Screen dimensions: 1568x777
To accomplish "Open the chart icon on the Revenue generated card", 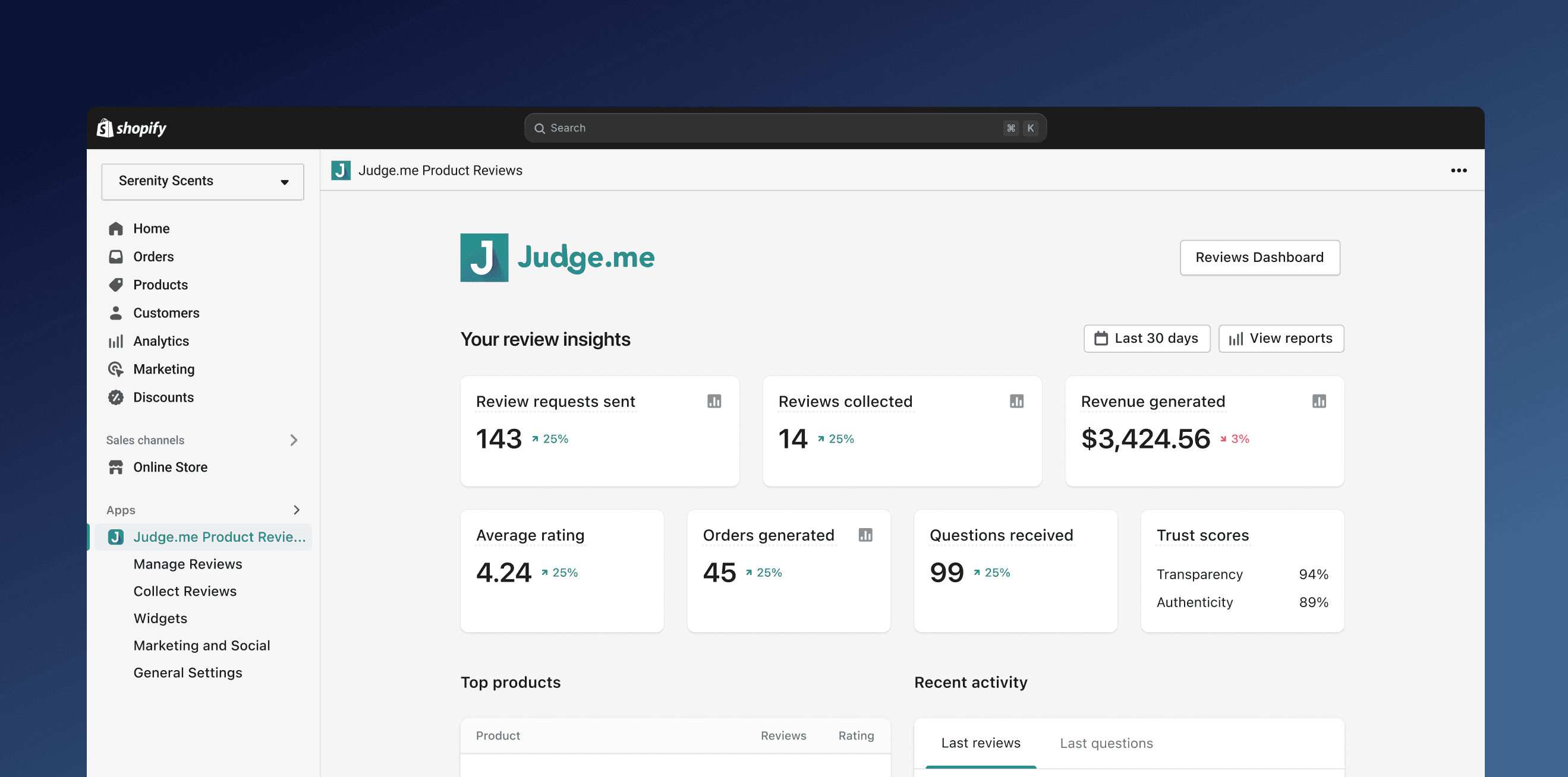I will click(1318, 402).
